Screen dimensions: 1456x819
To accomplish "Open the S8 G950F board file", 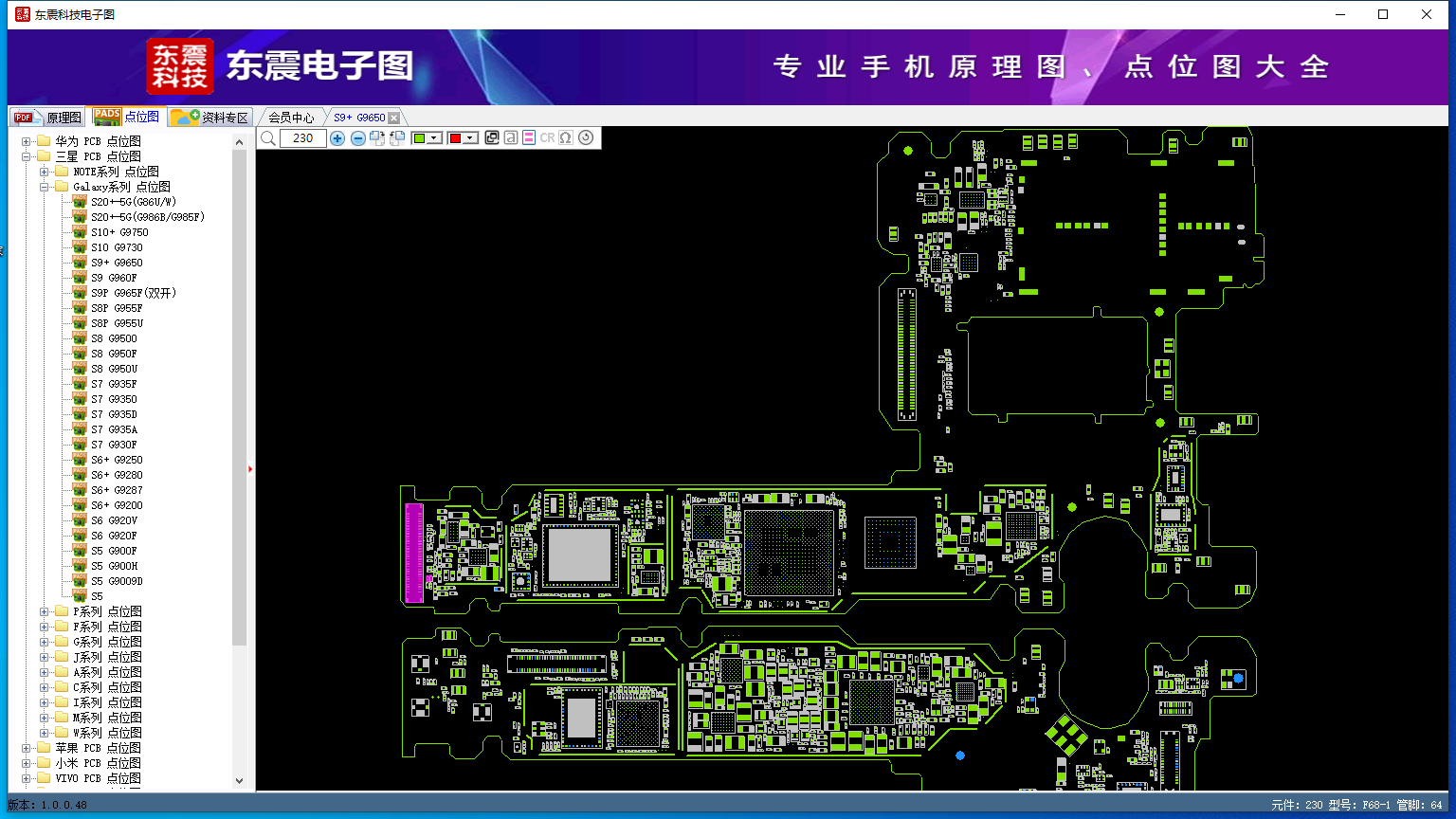I will 114,354.
